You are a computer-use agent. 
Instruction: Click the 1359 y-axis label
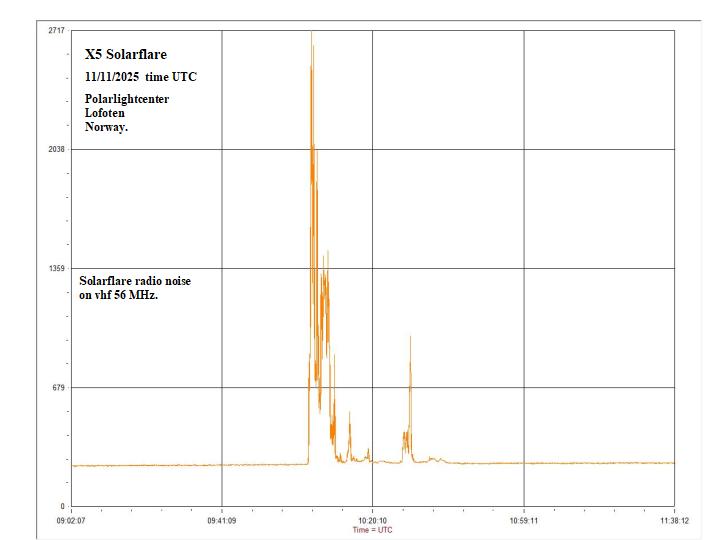[x=56, y=268]
